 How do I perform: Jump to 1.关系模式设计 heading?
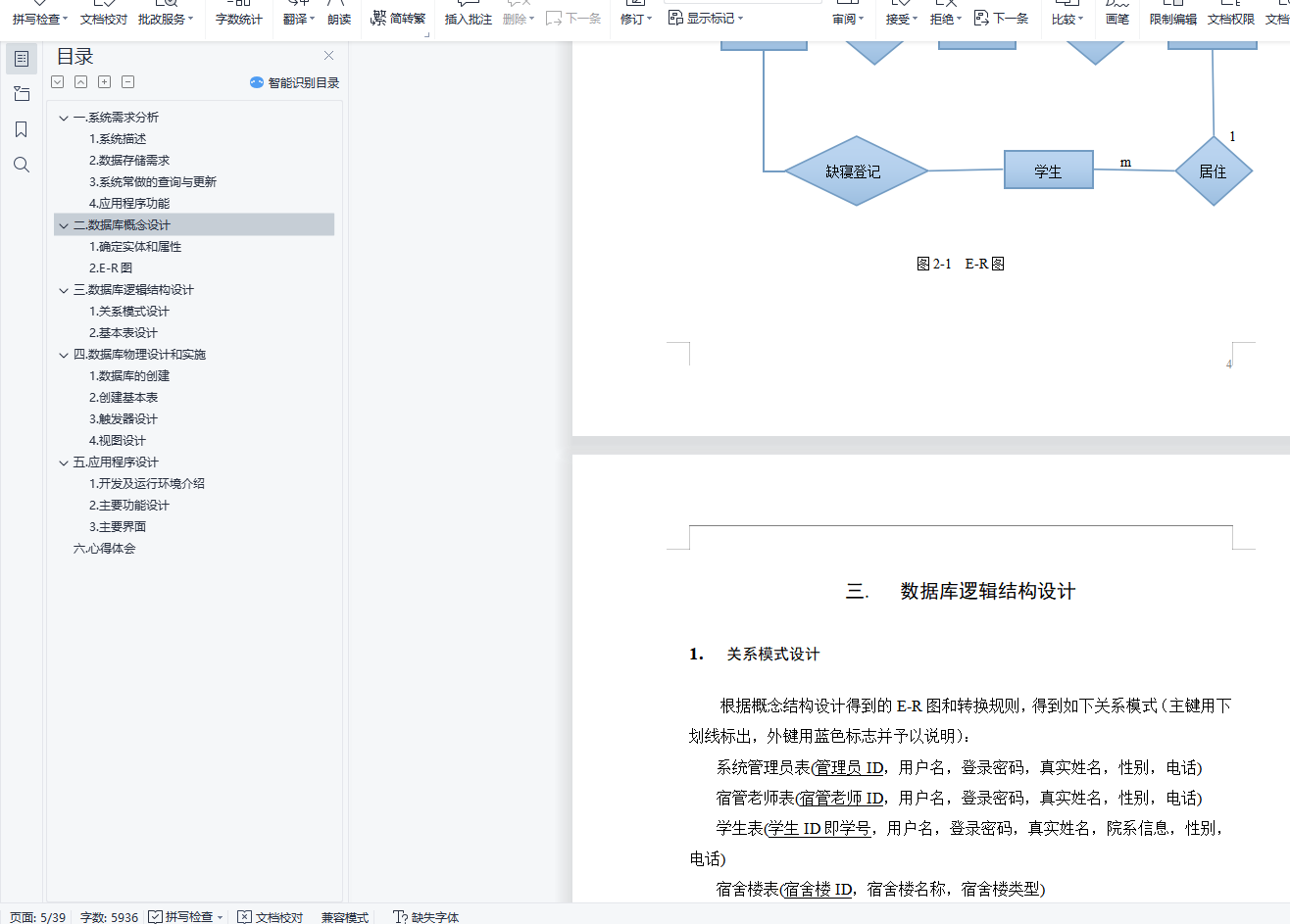(x=129, y=312)
